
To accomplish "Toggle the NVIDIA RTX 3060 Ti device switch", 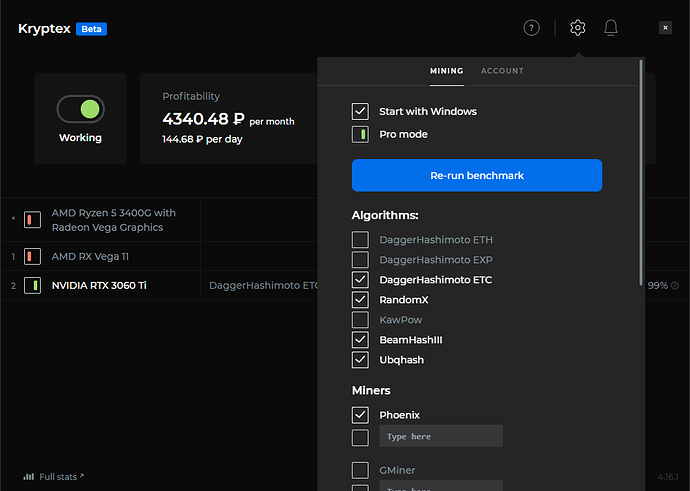I will coord(32,285).
